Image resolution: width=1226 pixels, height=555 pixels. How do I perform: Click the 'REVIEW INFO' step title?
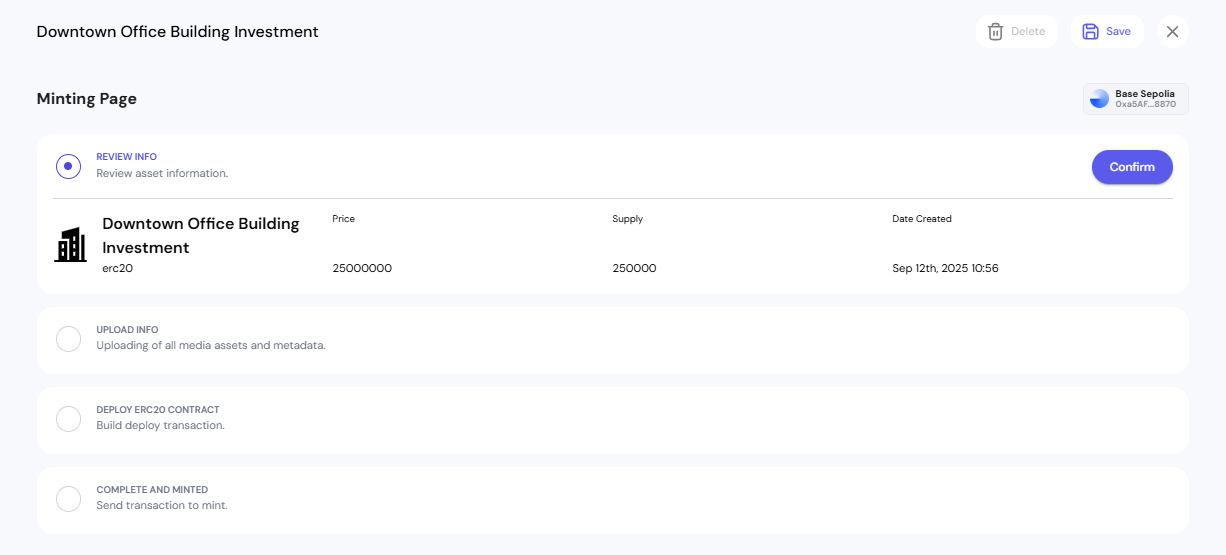click(x=126, y=157)
